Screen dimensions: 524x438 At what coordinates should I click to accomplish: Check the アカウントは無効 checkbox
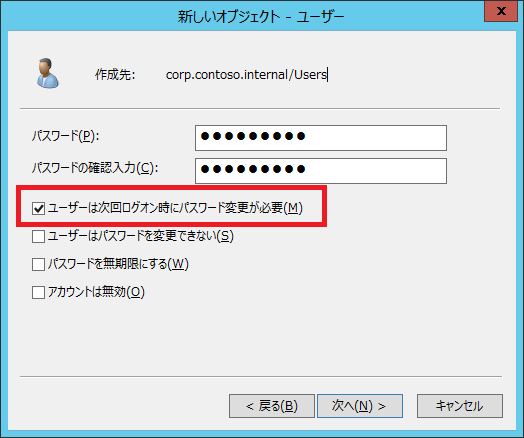pos(38,292)
